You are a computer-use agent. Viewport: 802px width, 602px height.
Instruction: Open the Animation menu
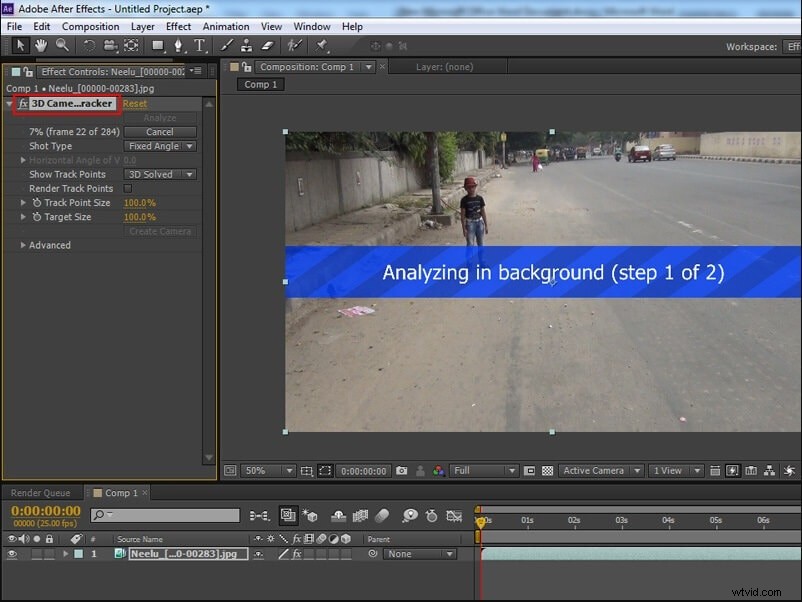[x=225, y=26]
